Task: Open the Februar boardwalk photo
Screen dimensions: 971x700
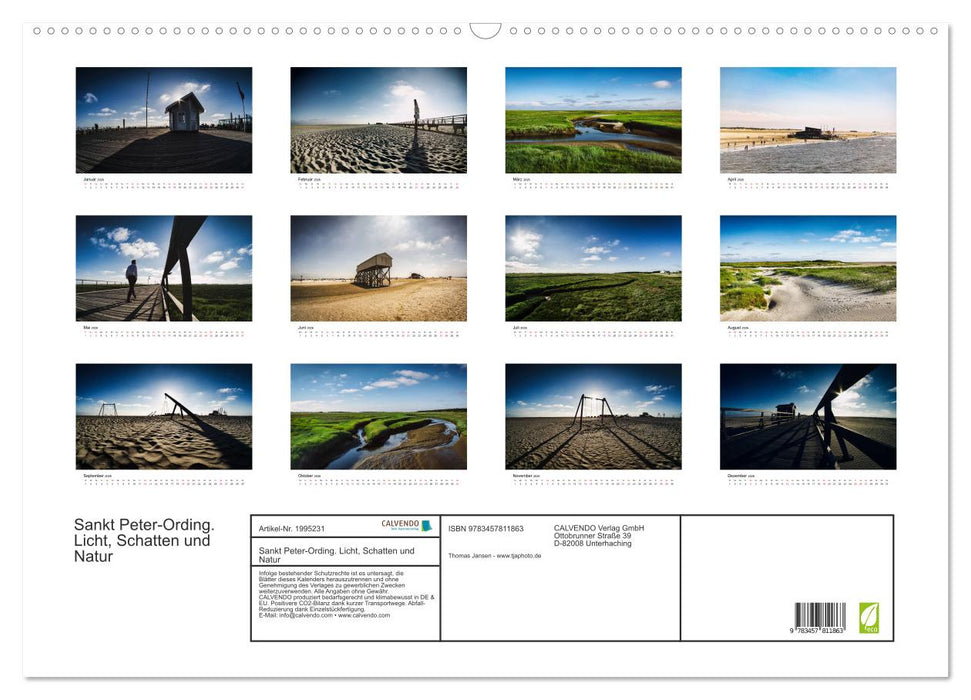Action: click(378, 120)
